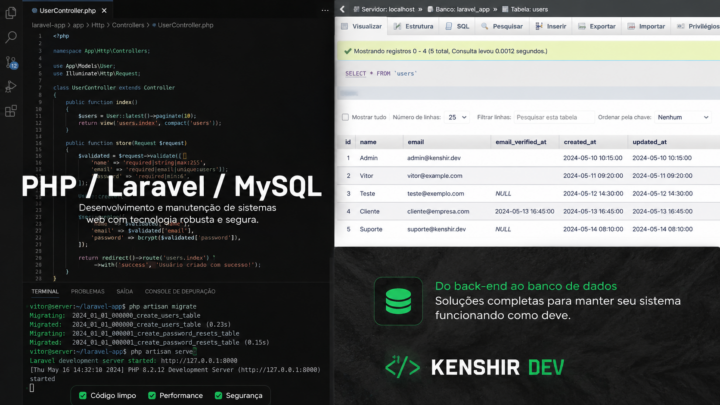Click the Admin name cell
720x405 pixels.
368,158
